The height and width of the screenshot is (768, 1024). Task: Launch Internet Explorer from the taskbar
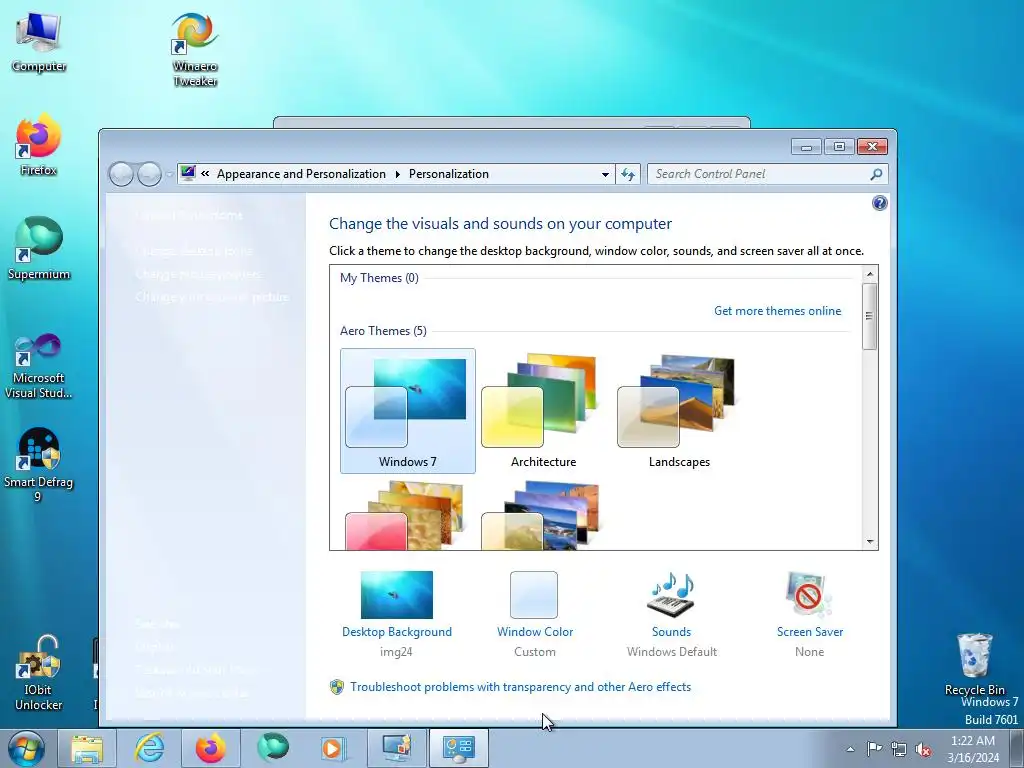click(150, 748)
